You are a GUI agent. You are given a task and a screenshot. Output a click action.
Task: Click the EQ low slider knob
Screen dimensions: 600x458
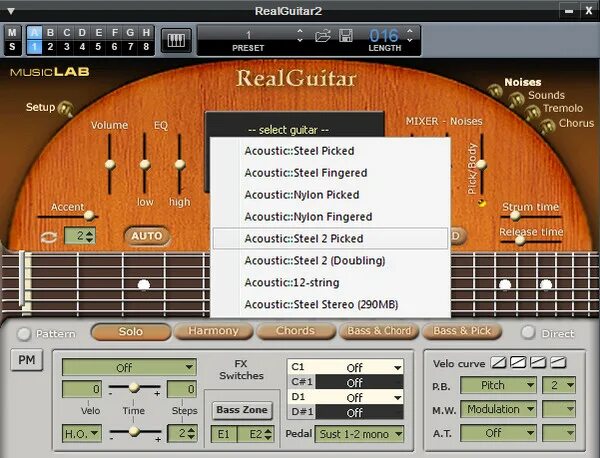pos(145,165)
